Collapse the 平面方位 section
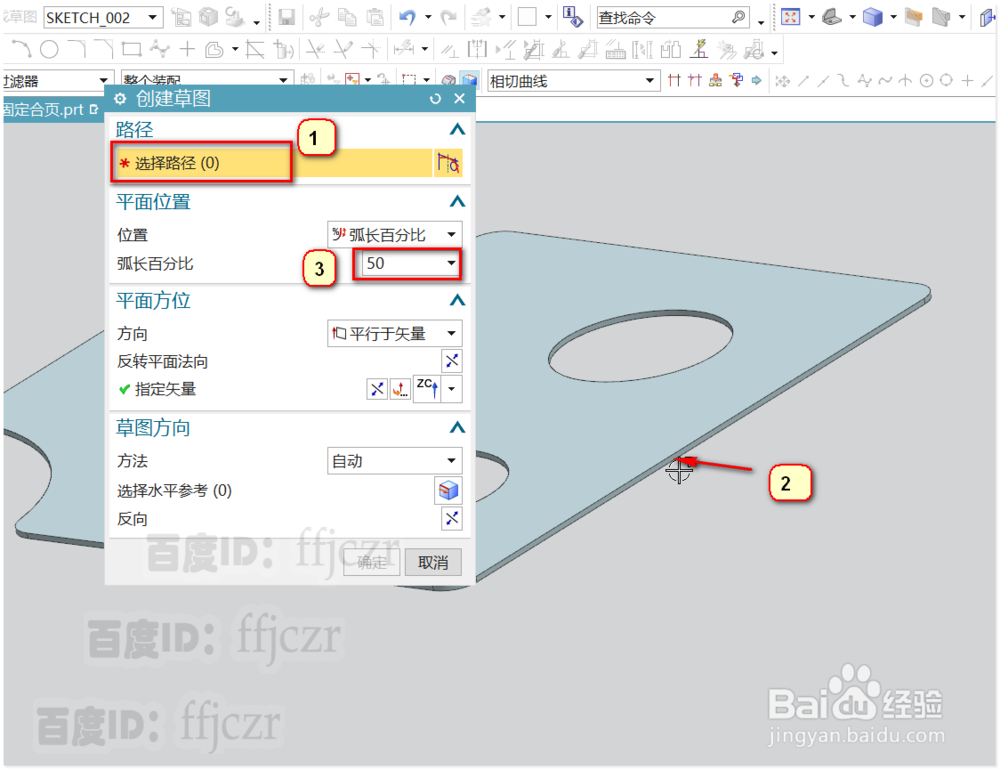 pyautogui.click(x=457, y=299)
